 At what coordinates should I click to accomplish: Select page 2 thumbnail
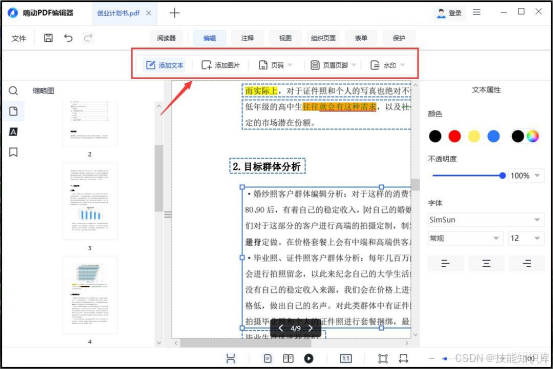(90, 123)
